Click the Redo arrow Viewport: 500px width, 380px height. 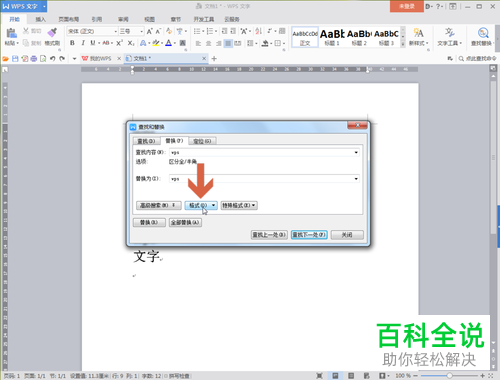tap(62, 59)
